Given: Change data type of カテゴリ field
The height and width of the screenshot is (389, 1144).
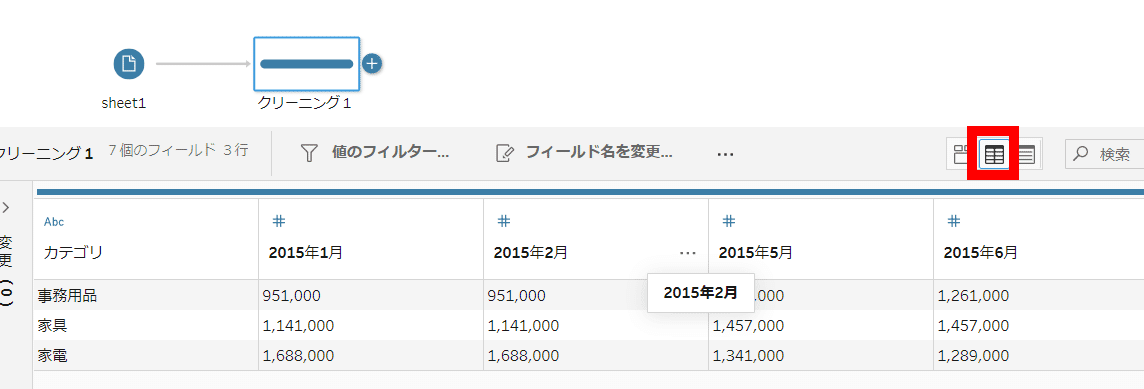Looking at the screenshot, I should pos(55,221).
